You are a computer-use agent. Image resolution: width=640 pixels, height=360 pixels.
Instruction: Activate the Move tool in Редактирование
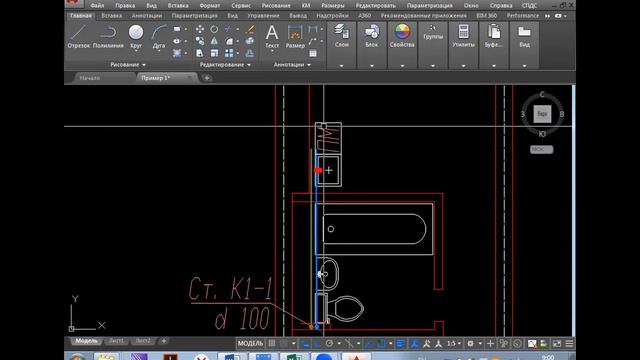coord(200,29)
